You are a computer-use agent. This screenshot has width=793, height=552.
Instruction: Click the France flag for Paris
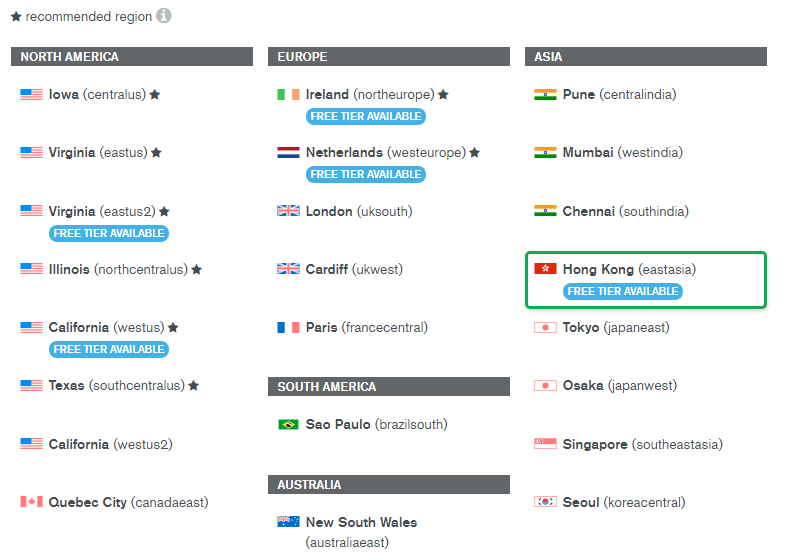point(288,328)
